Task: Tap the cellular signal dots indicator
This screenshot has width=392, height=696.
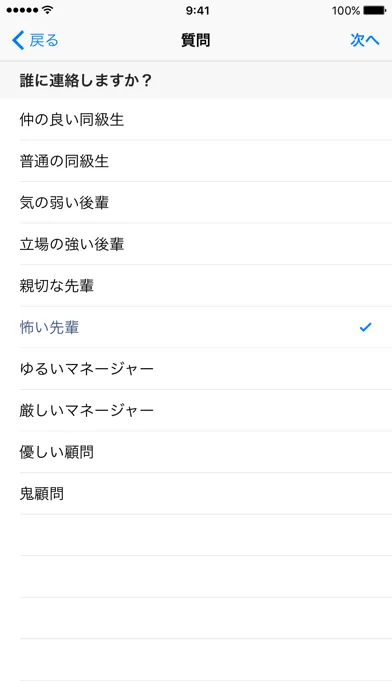Action: point(22,10)
